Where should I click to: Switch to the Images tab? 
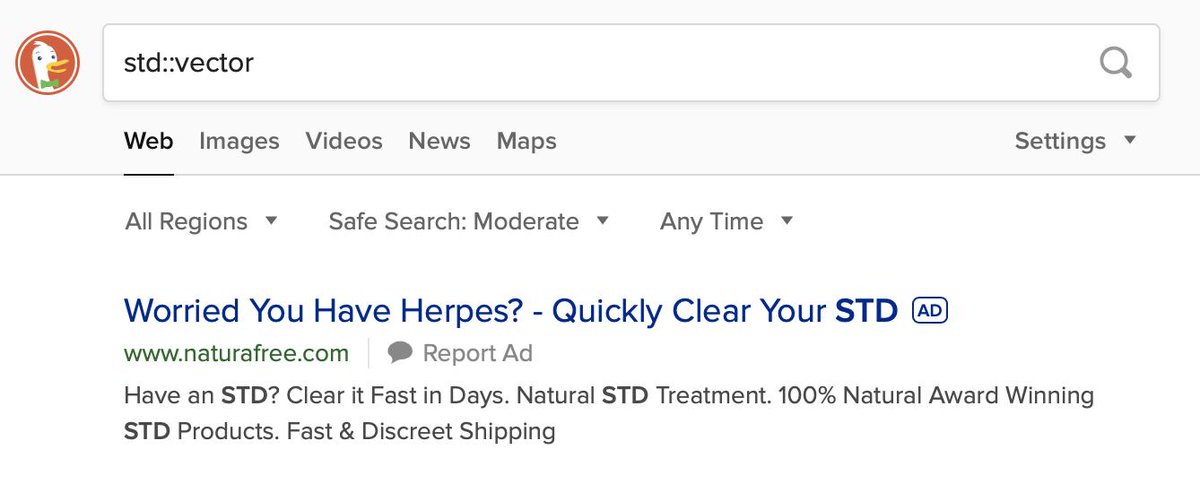[239, 141]
